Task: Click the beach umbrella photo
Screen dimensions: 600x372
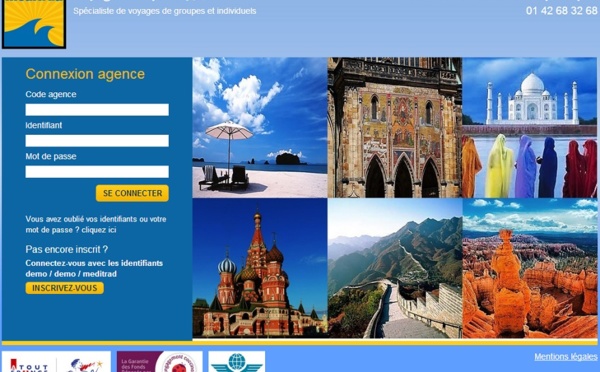Action: (x=260, y=127)
